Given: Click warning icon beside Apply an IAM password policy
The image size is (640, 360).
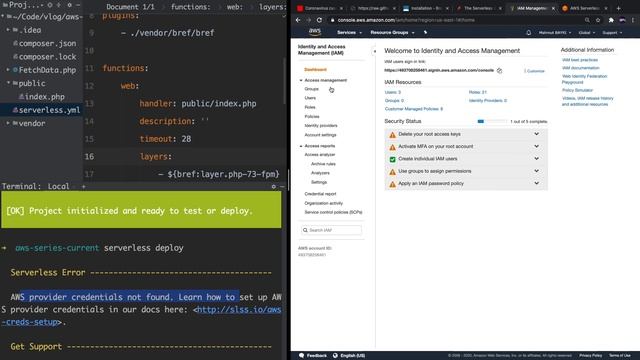Looking at the screenshot, I should coord(392,184).
